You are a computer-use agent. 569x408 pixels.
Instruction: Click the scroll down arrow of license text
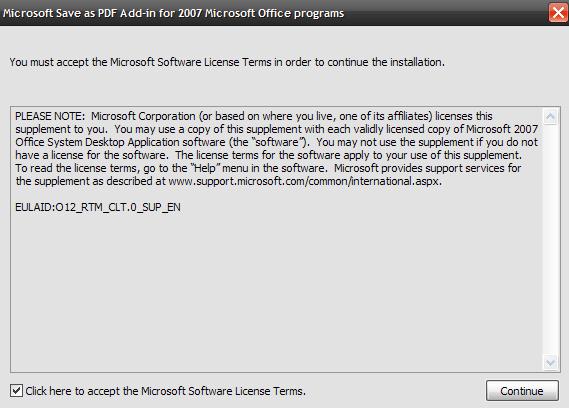[550, 362]
